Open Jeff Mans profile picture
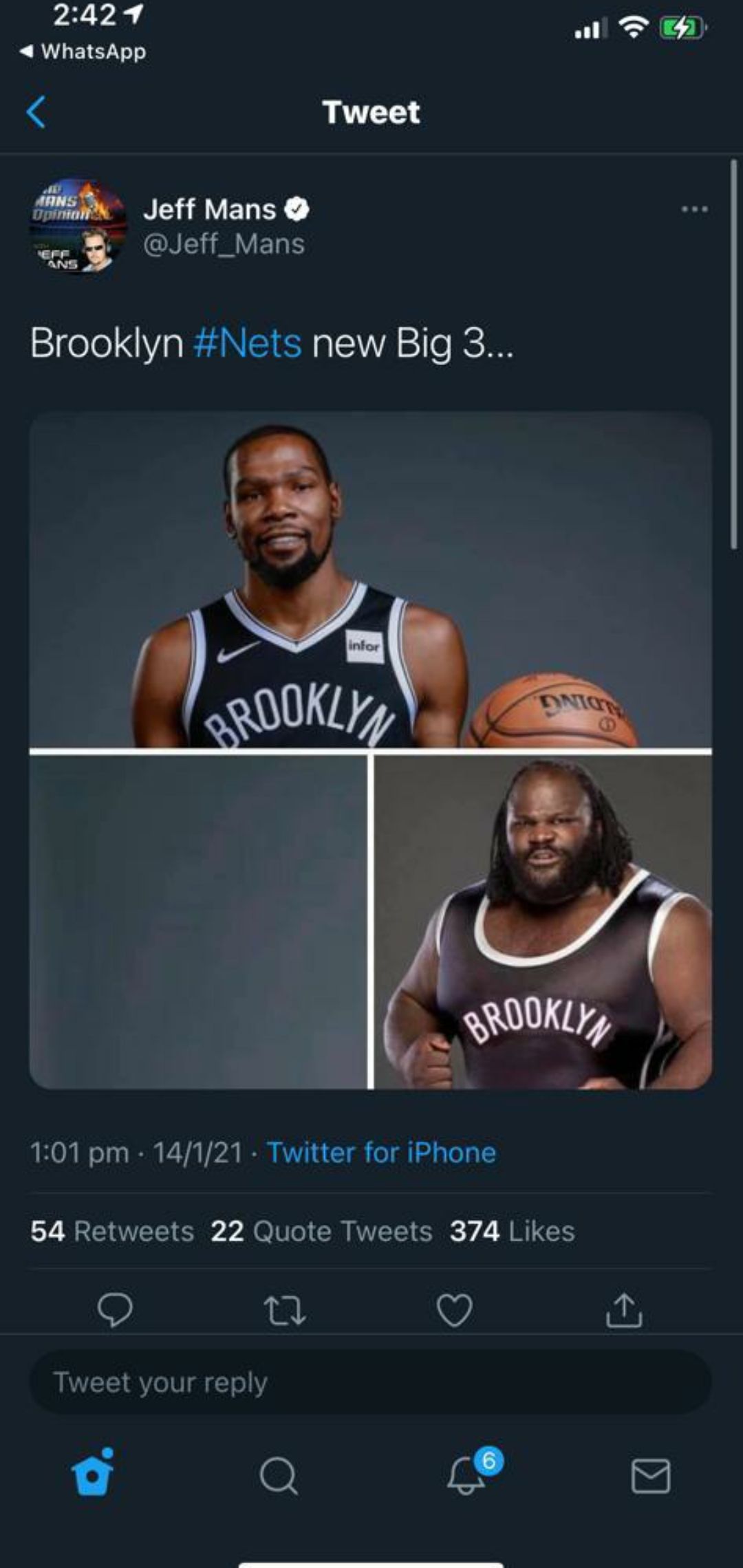This screenshot has width=743, height=1568. coord(78,226)
